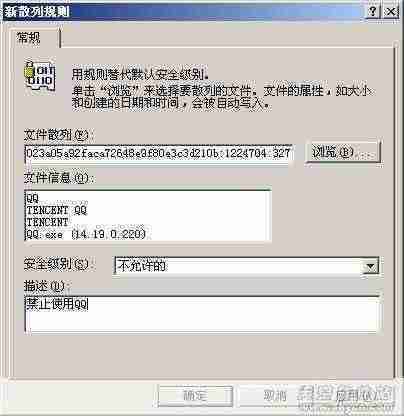This screenshot has width=404, height=416.
Task: Open file browser with 浏览 button
Action: pyautogui.click(x=343, y=152)
